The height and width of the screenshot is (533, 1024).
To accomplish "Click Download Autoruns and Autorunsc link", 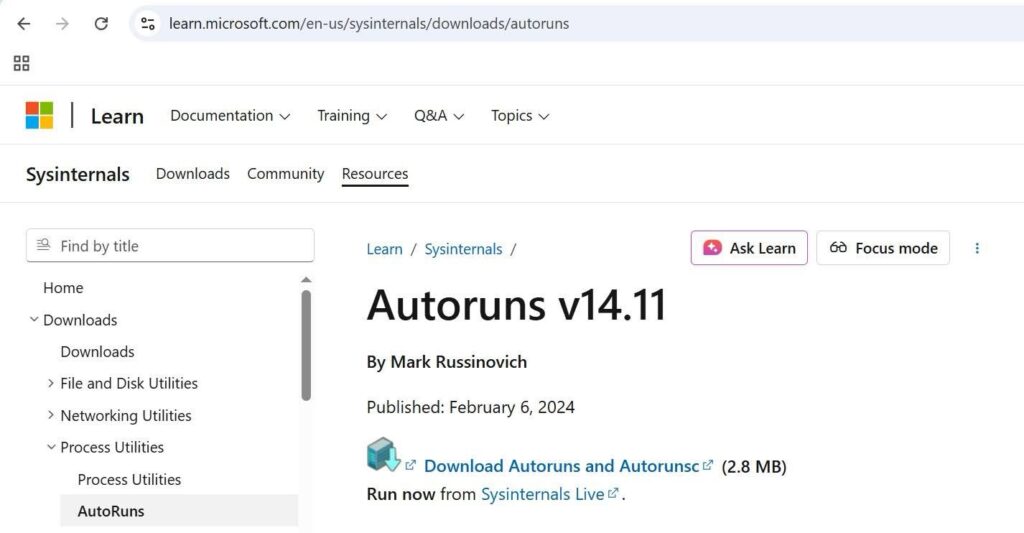I will tap(561, 466).
